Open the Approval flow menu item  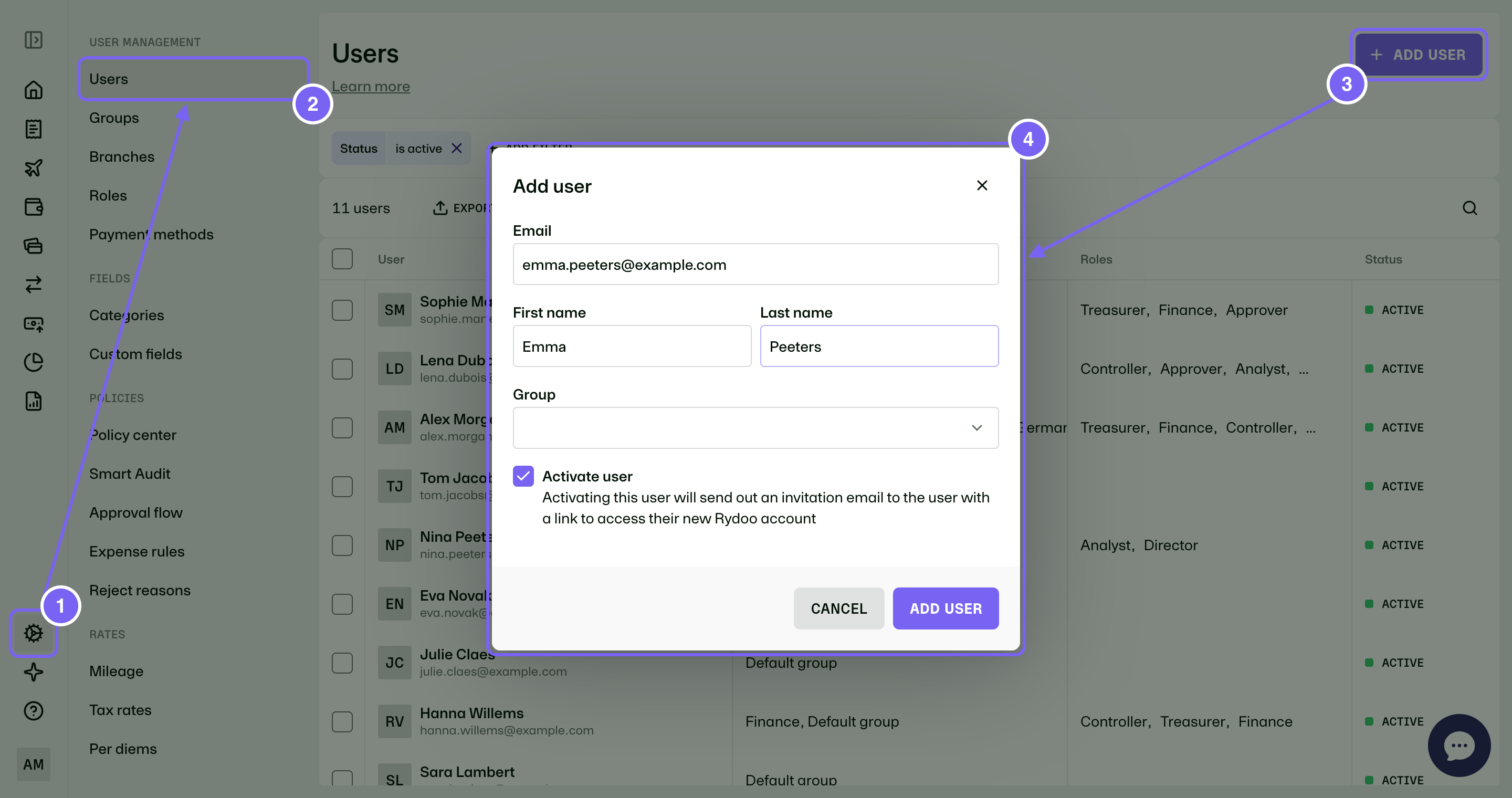click(135, 512)
